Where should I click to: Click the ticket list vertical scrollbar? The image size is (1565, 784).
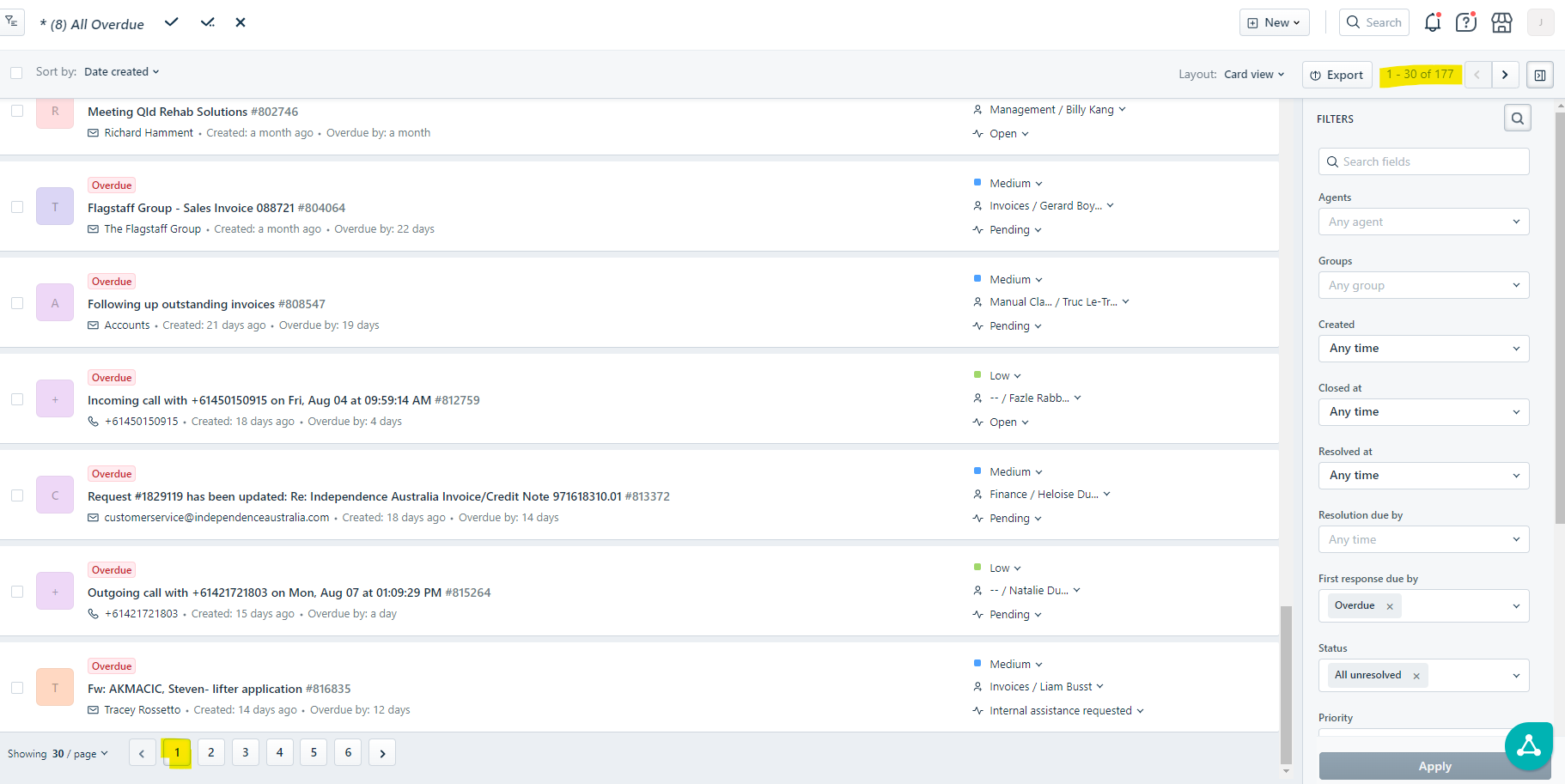tap(1286, 684)
